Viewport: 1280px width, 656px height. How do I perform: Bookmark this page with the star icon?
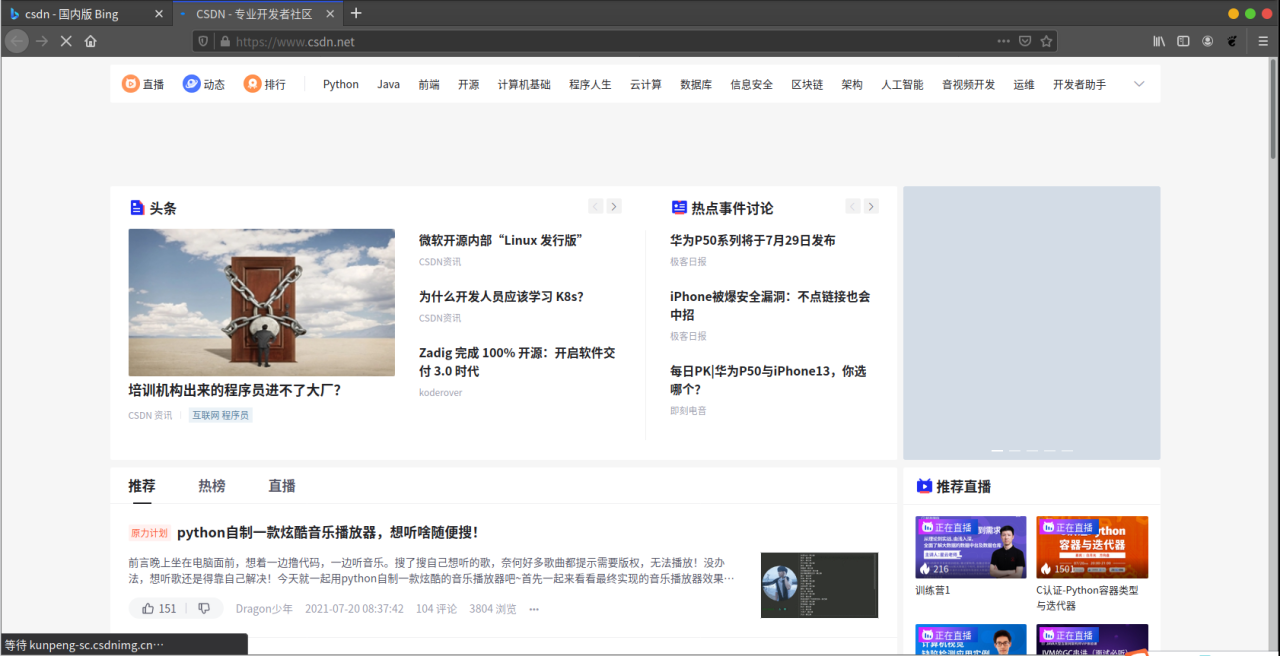click(x=1046, y=41)
